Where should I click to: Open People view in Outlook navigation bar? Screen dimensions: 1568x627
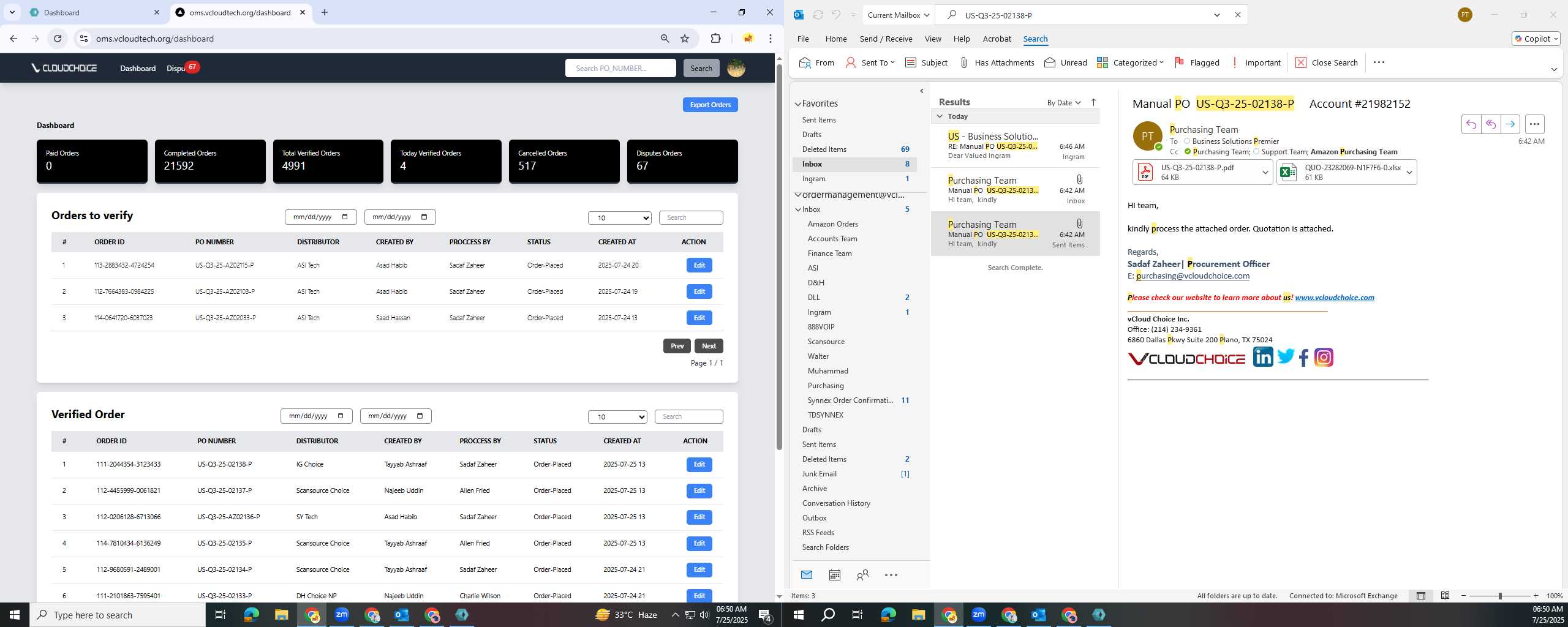(862, 575)
